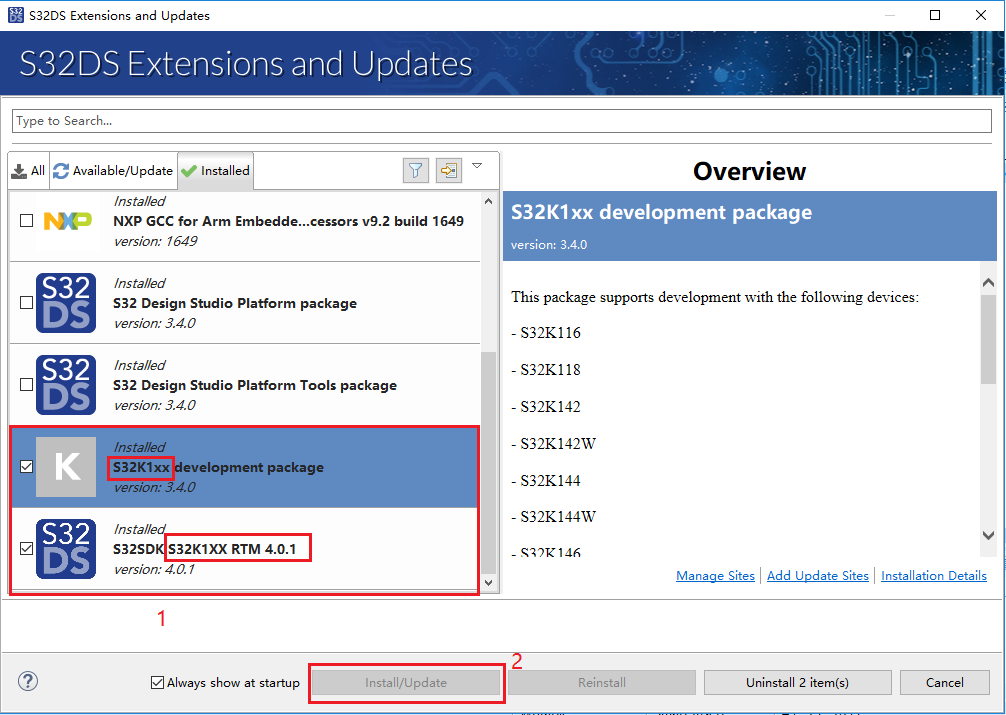Click S32DS logo of S32SDK RTM 4.0.1

66,549
